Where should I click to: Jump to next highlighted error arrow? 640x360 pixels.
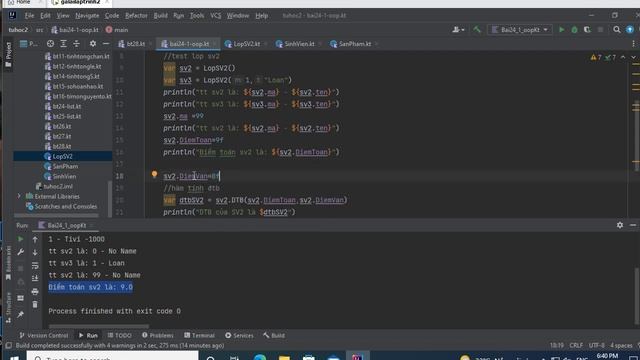point(633,57)
